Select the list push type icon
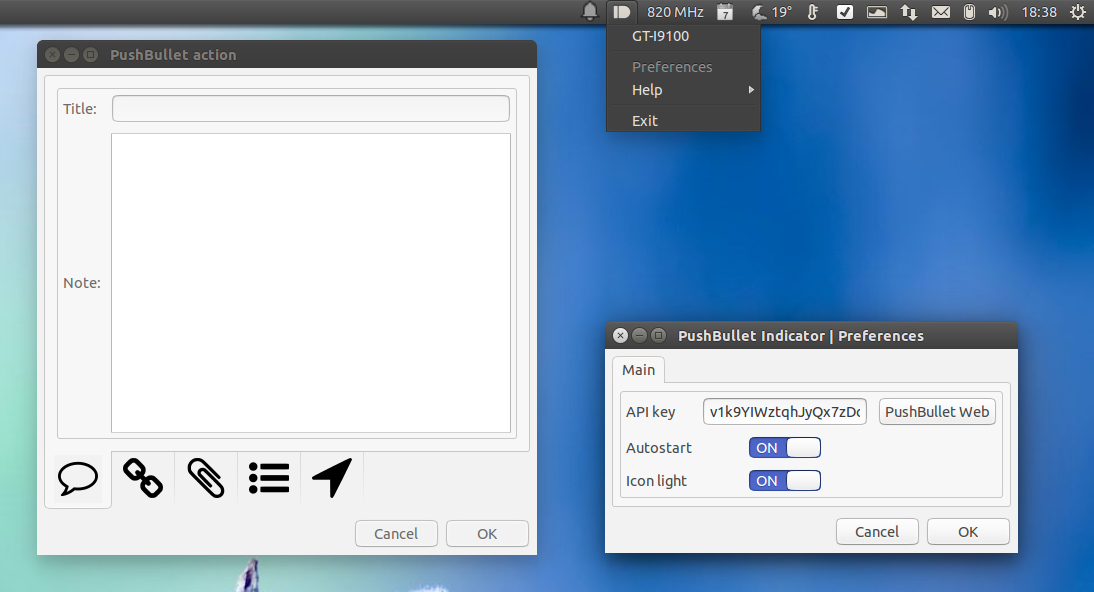This screenshot has width=1094, height=592. pyautogui.click(x=269, y=478)
